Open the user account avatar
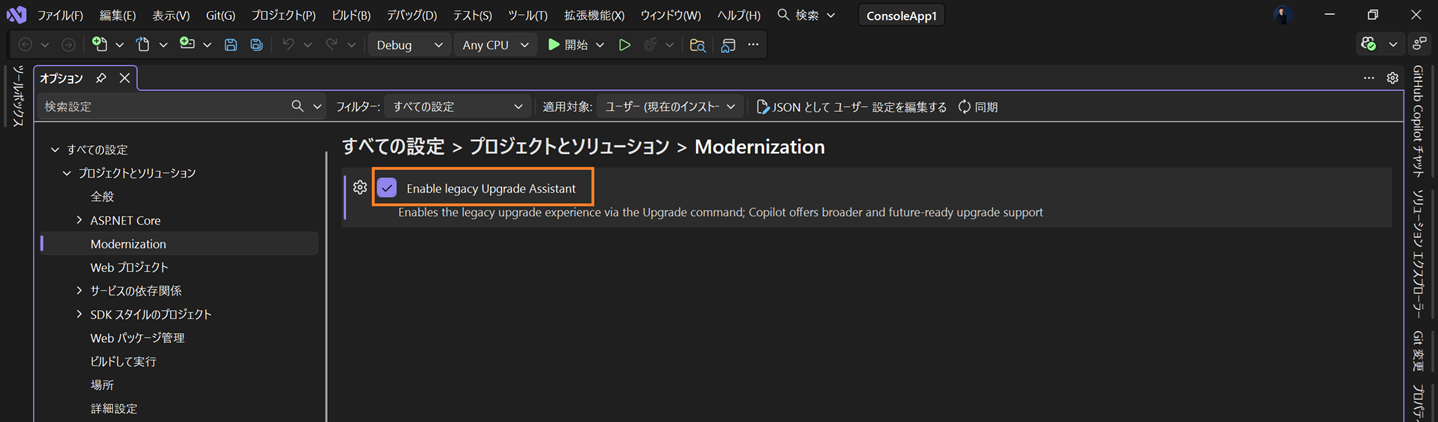The height and width of the screenshot is (422, 1438). pyautogui.click(x=1283, y=15)
